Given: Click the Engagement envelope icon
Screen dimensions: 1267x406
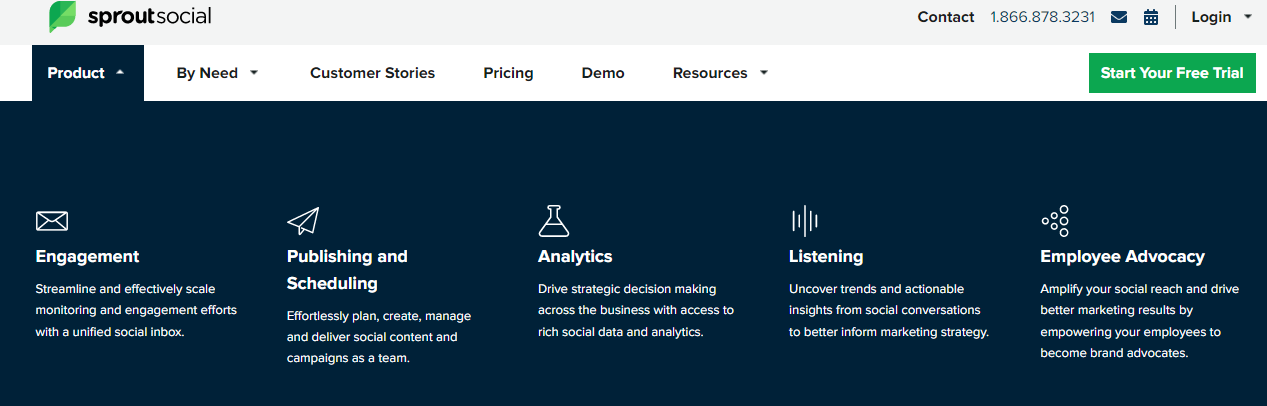Looking at the screenshot, I should 52,221.
